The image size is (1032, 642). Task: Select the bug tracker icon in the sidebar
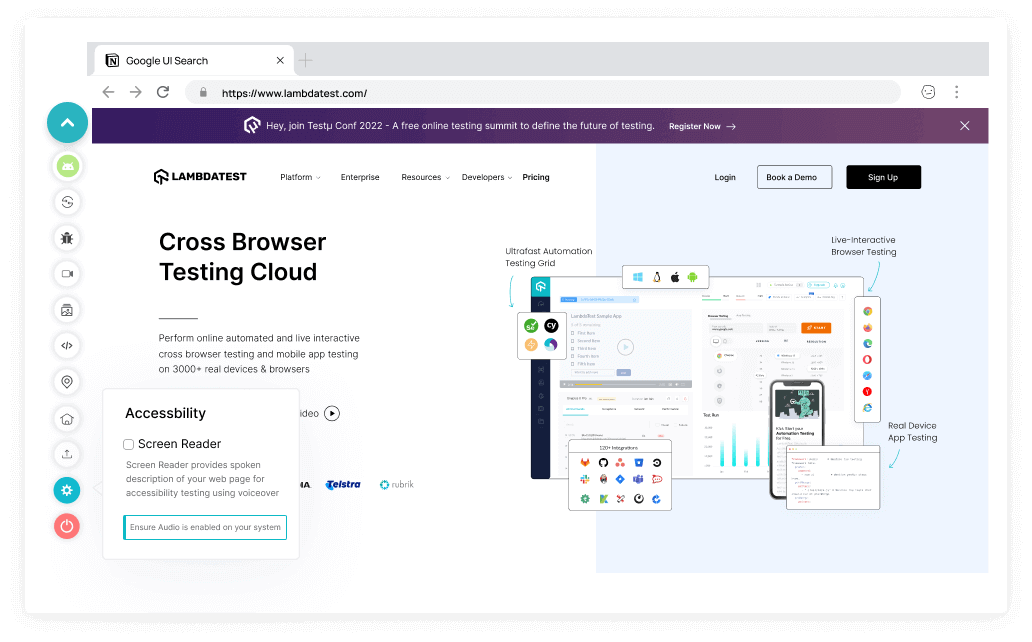coord(66,238)
